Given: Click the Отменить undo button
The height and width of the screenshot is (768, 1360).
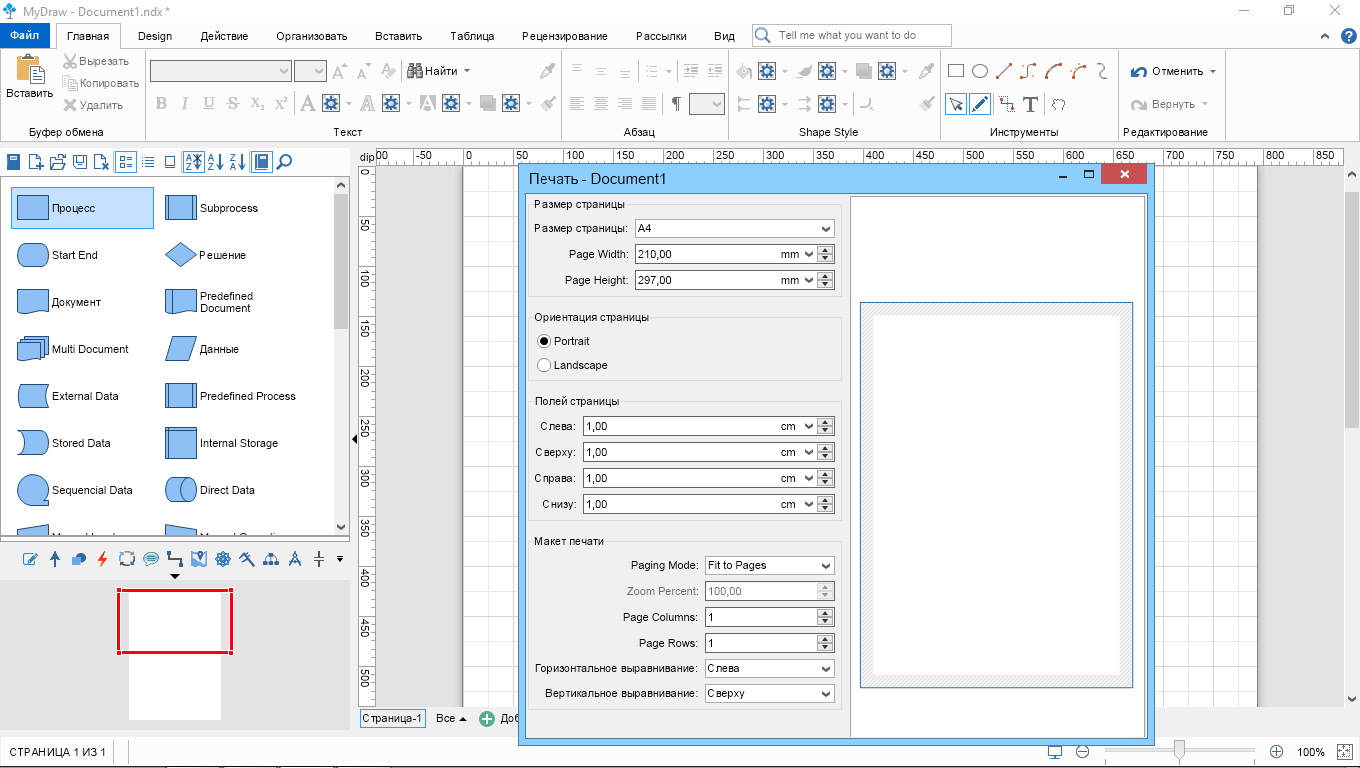Looking at the screenshot, I should [1166, 72].
